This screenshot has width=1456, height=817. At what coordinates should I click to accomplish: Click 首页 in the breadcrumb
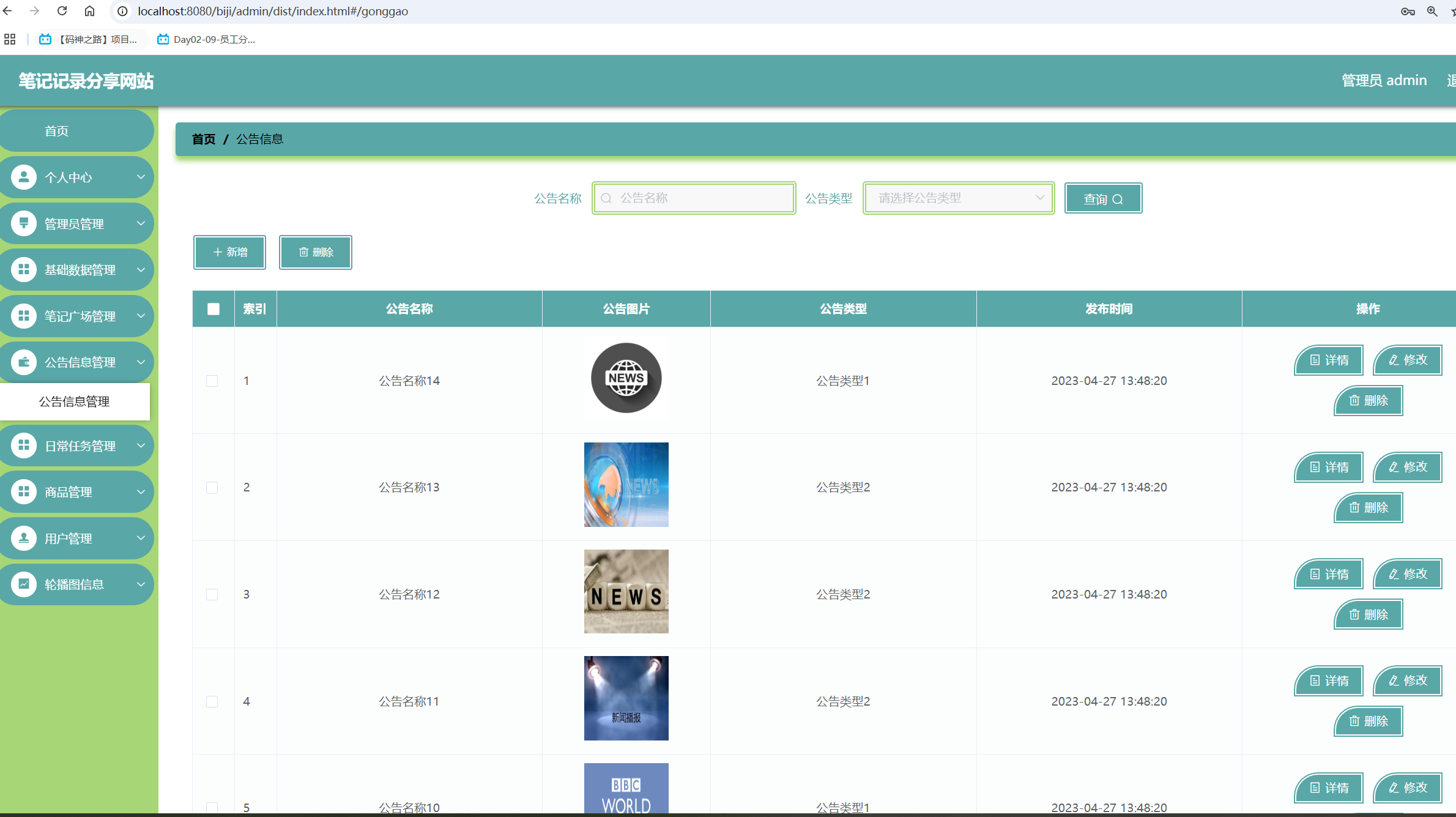204,139
